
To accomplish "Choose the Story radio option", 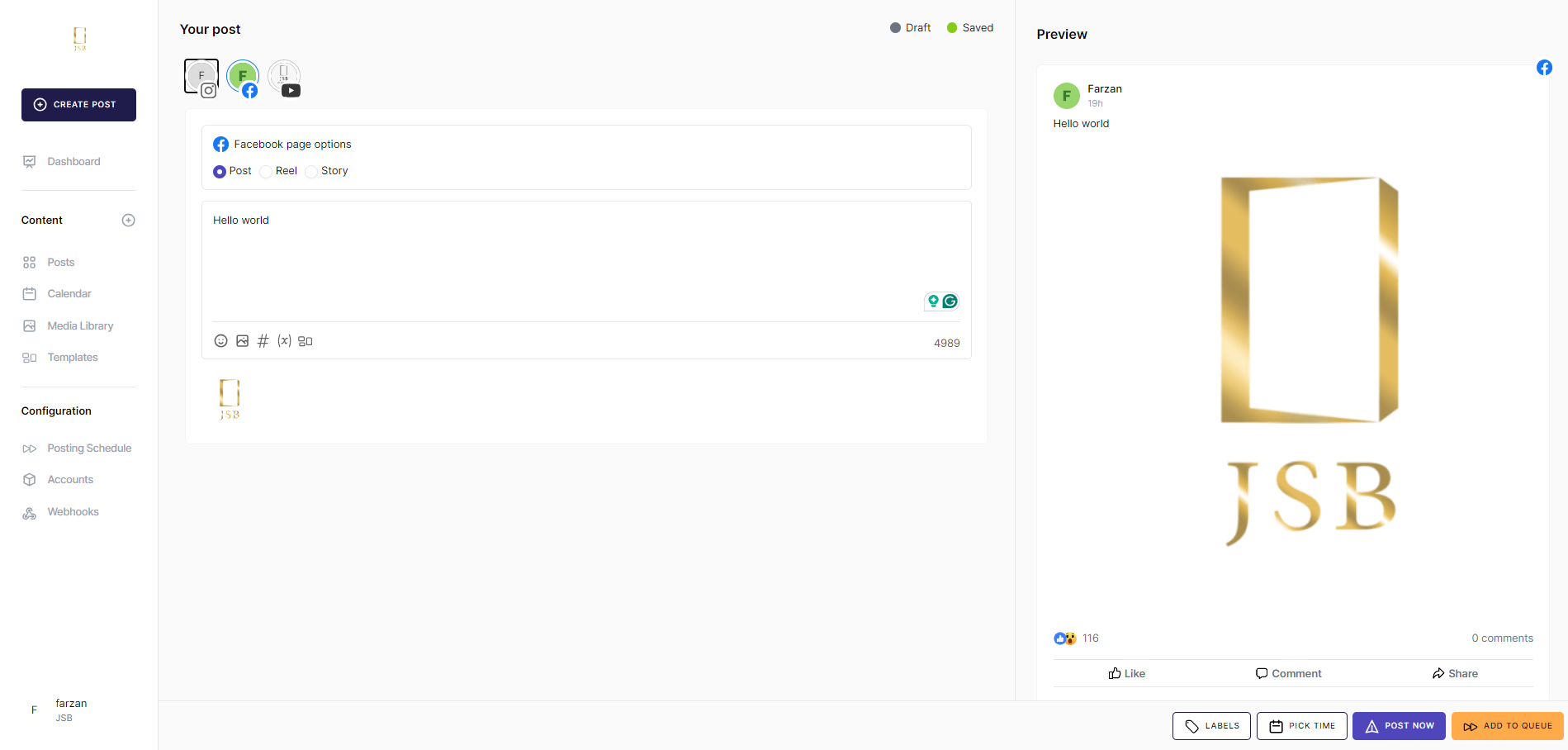I will click(311, 172).
